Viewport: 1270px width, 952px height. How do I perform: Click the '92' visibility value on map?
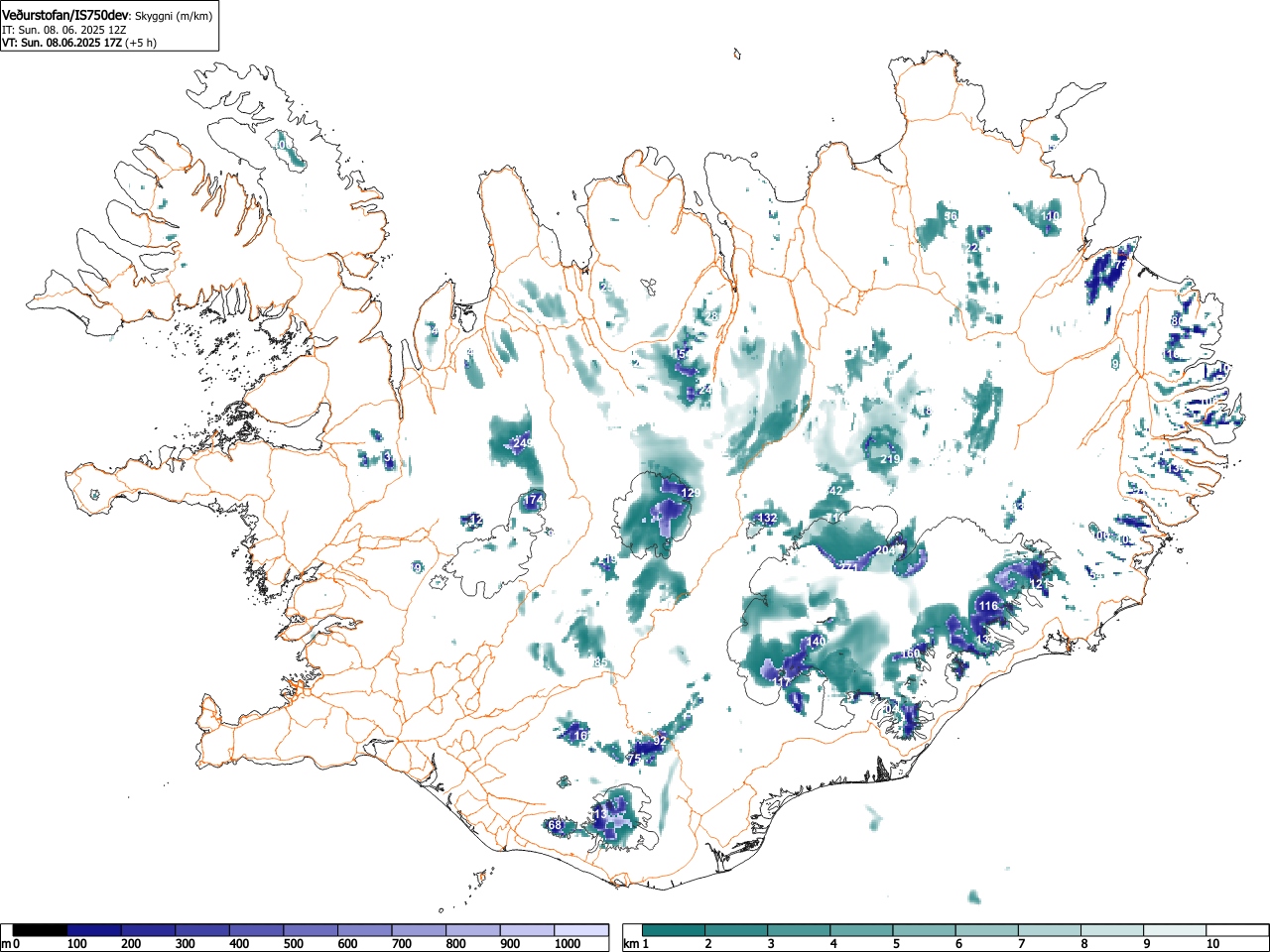pos(660,741)
